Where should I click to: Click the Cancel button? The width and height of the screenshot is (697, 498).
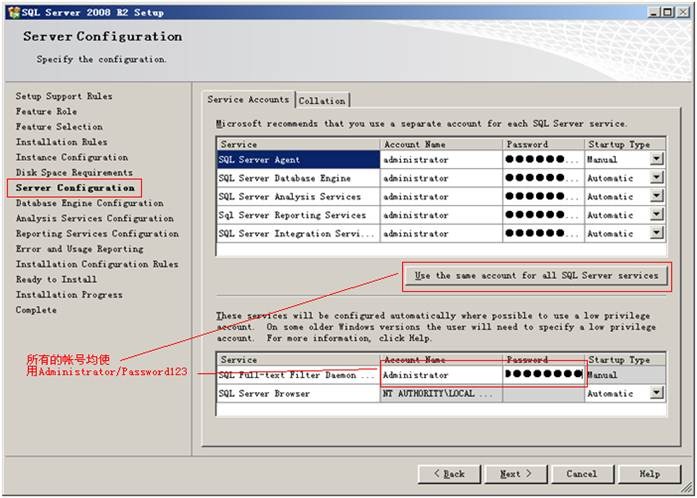pos(582,474)
